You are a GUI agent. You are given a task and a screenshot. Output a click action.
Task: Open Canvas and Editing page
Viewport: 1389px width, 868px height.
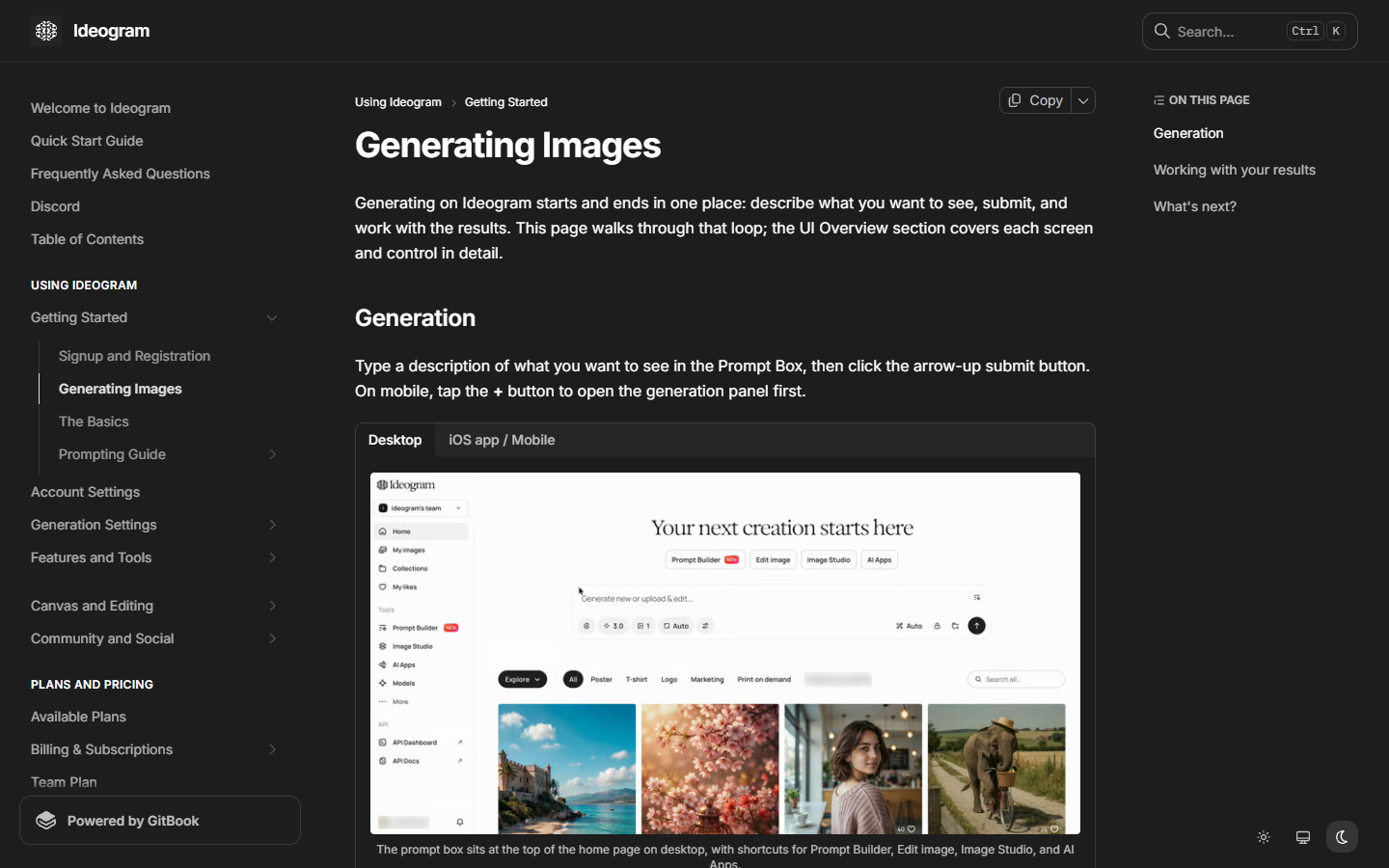click(x=92, y=606)
